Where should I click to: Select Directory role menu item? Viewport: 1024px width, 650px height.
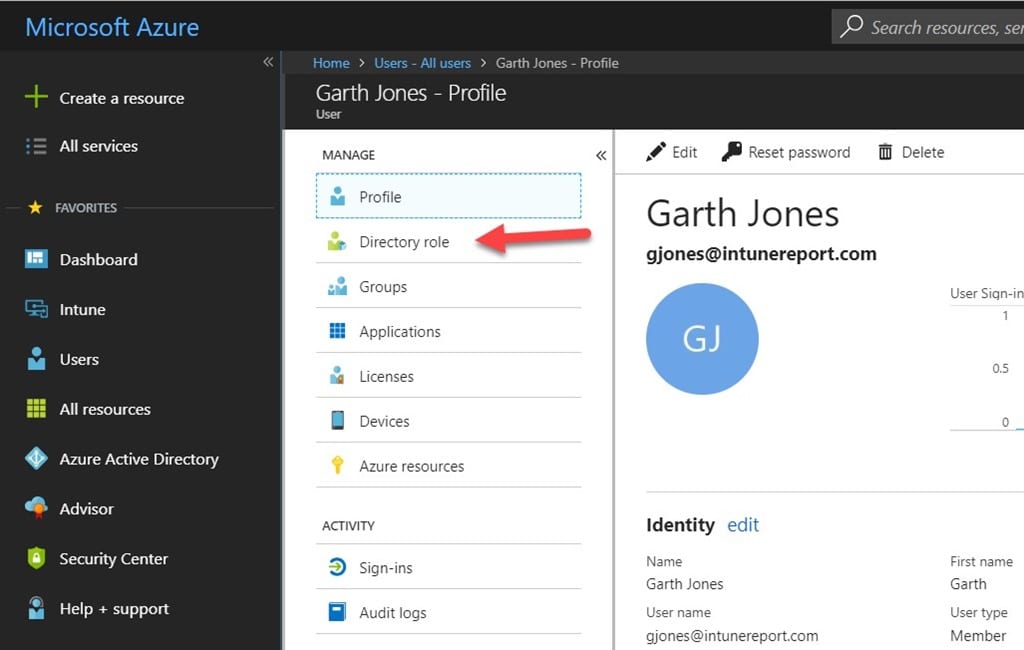tap(448, 241)
